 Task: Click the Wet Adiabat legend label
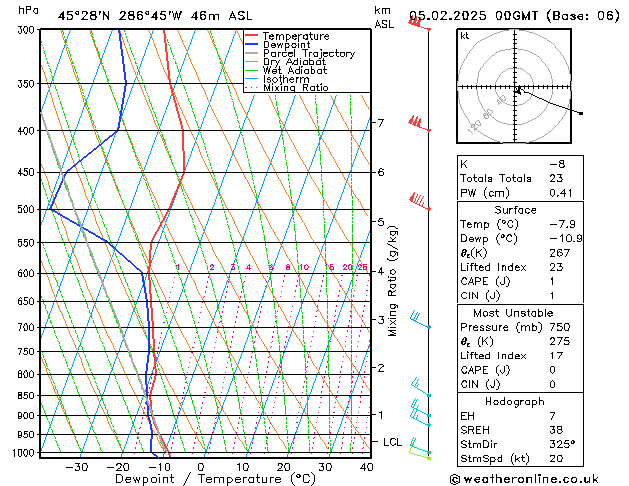click(295, 70)
